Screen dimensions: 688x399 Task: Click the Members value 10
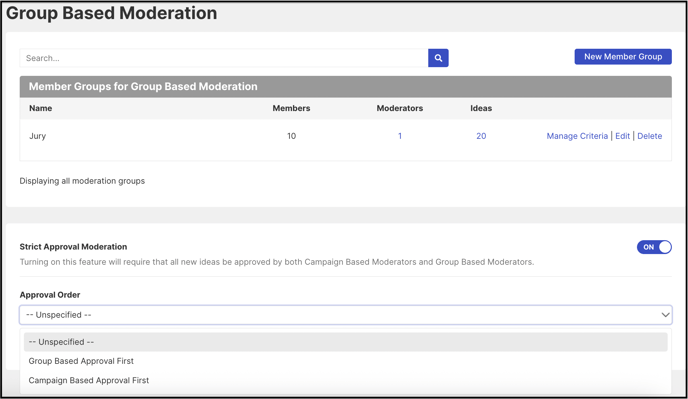[291, 136]
